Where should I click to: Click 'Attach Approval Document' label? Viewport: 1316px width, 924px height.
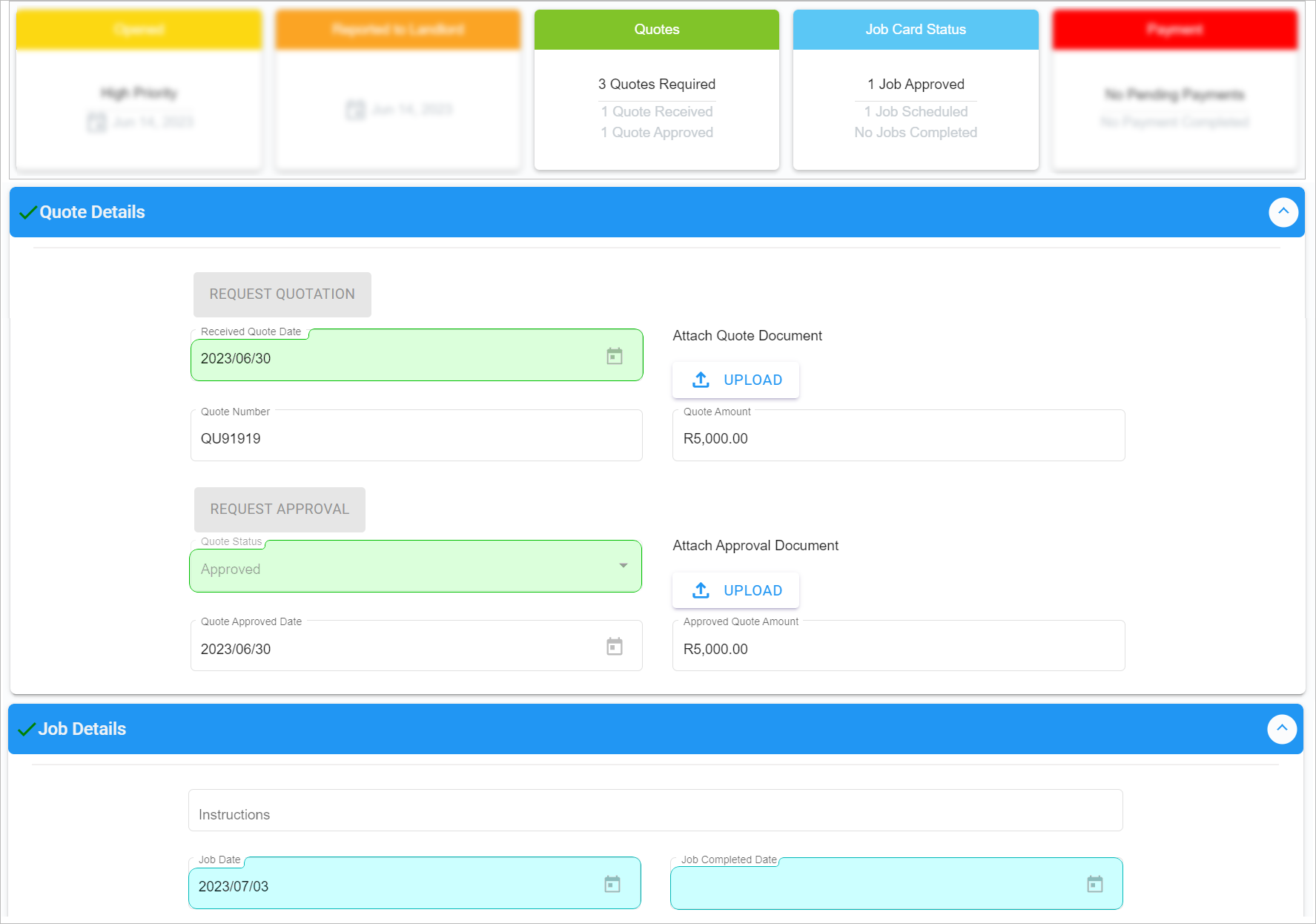pos(755,545)
